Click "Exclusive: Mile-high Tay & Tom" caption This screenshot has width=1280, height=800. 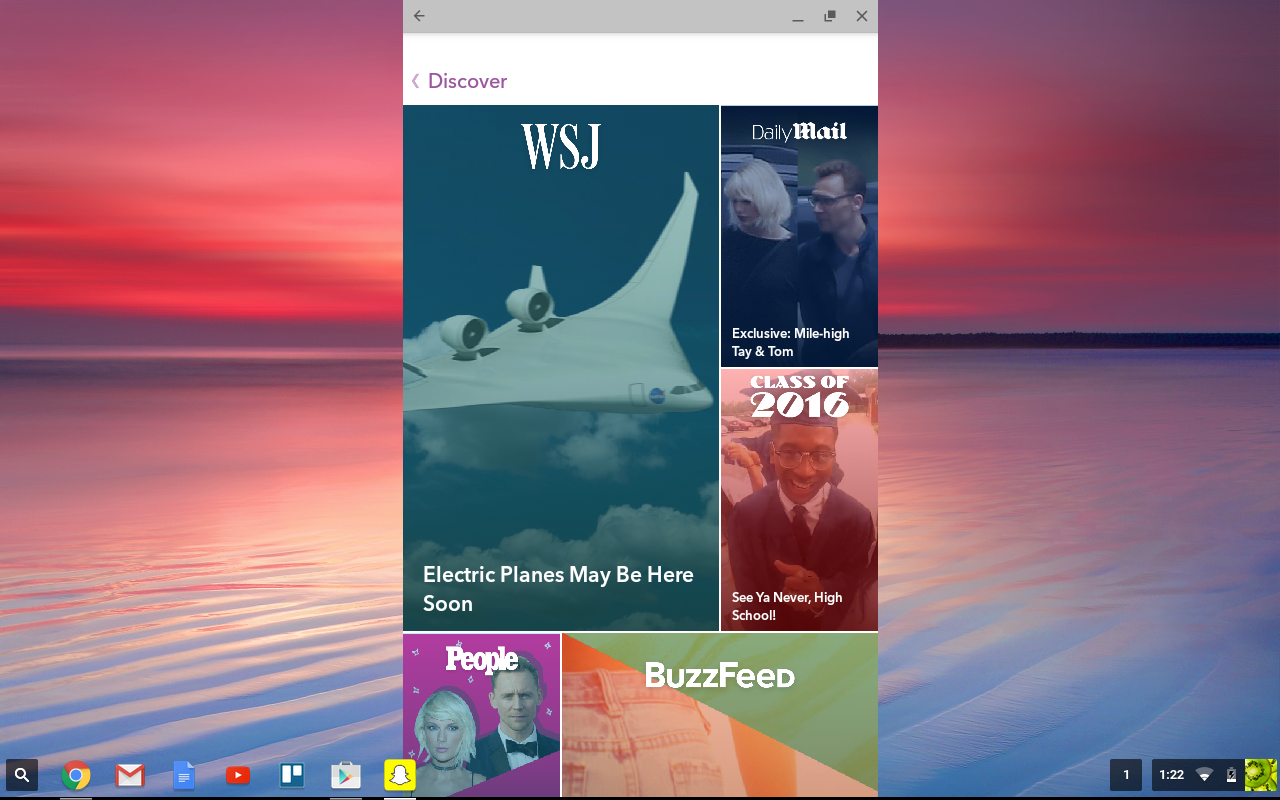point(790,342)
